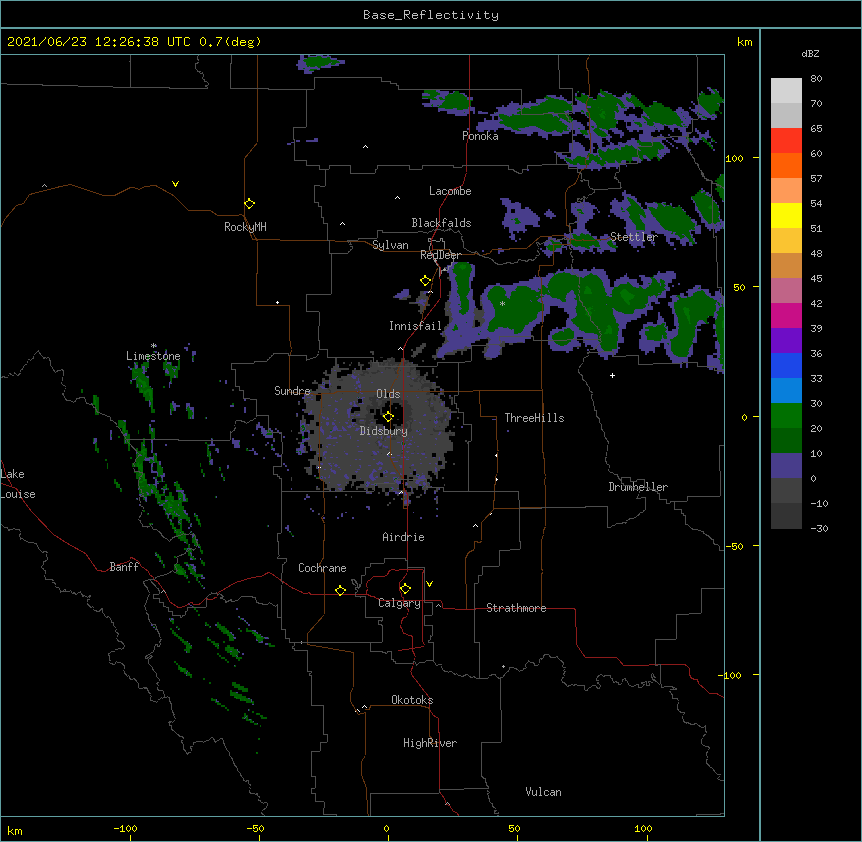Click the Innisfail city label
Image resolution: width=862 pixels, height=842 pixels.
coord(415,326)
